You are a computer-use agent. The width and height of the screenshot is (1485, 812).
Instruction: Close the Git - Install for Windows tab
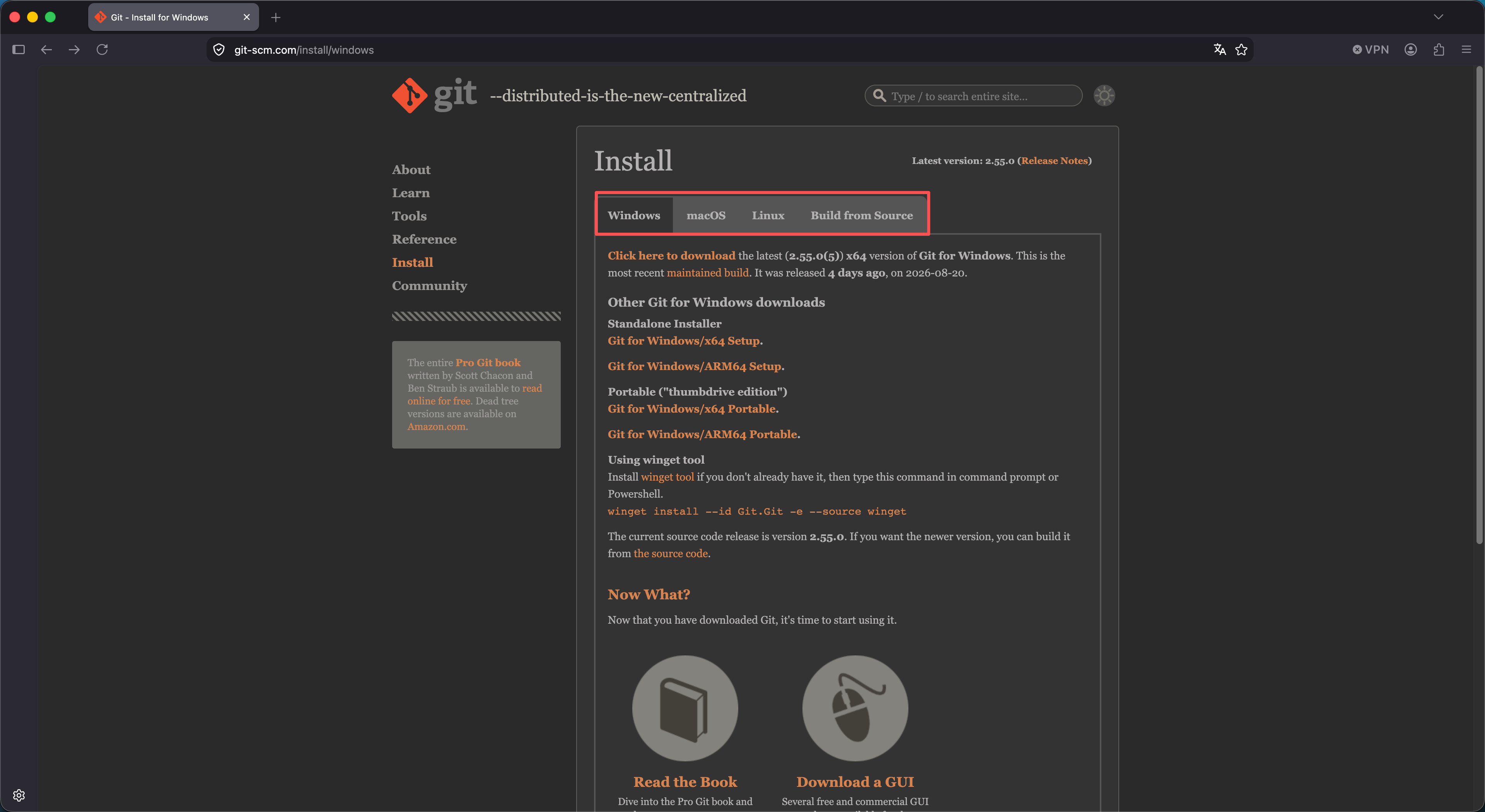coord(247,17)
